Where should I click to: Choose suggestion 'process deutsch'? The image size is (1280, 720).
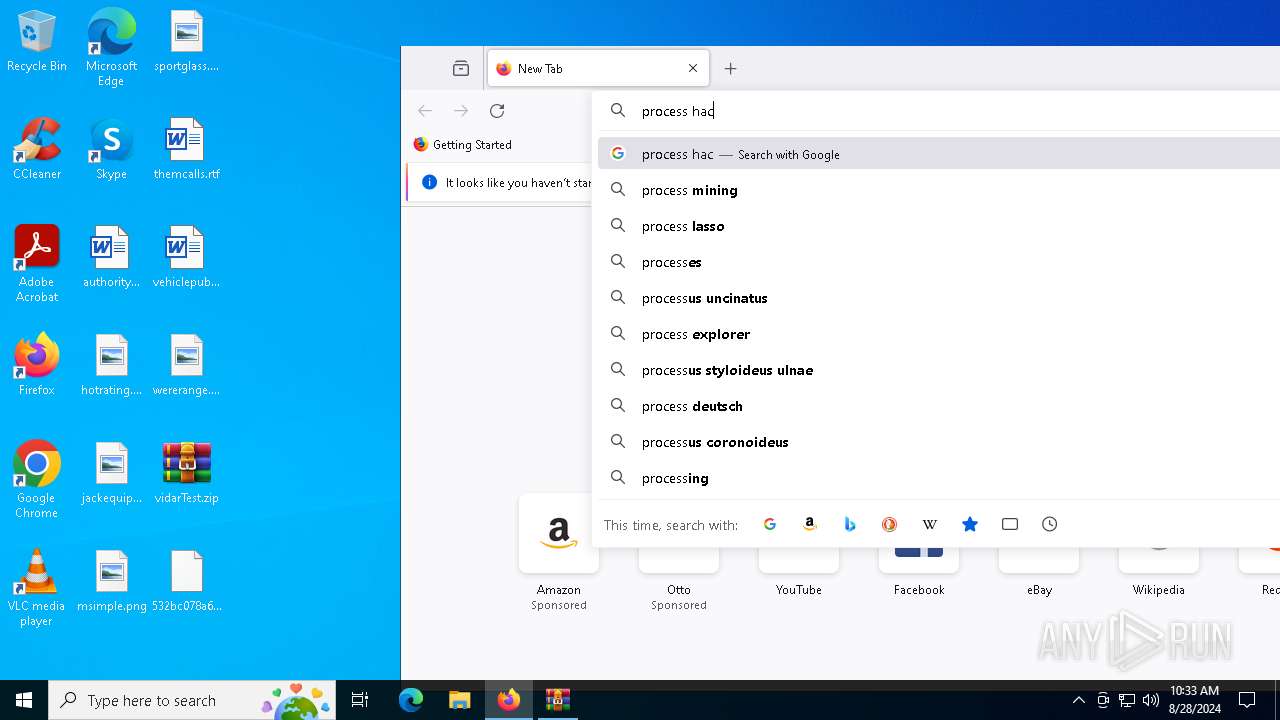click(939, 406)
